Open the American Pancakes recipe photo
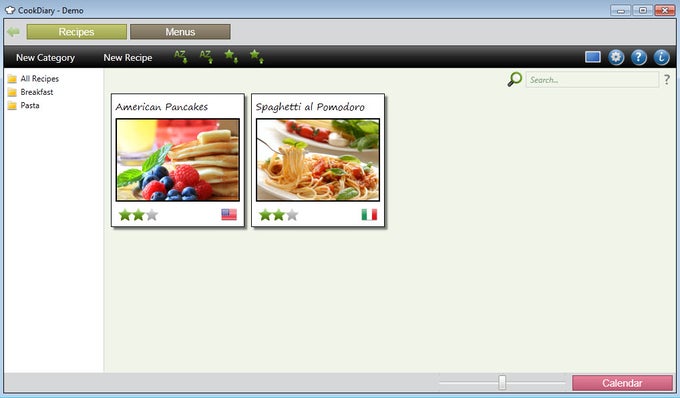Screen dimensions: 680x398 tap(177, 160)
